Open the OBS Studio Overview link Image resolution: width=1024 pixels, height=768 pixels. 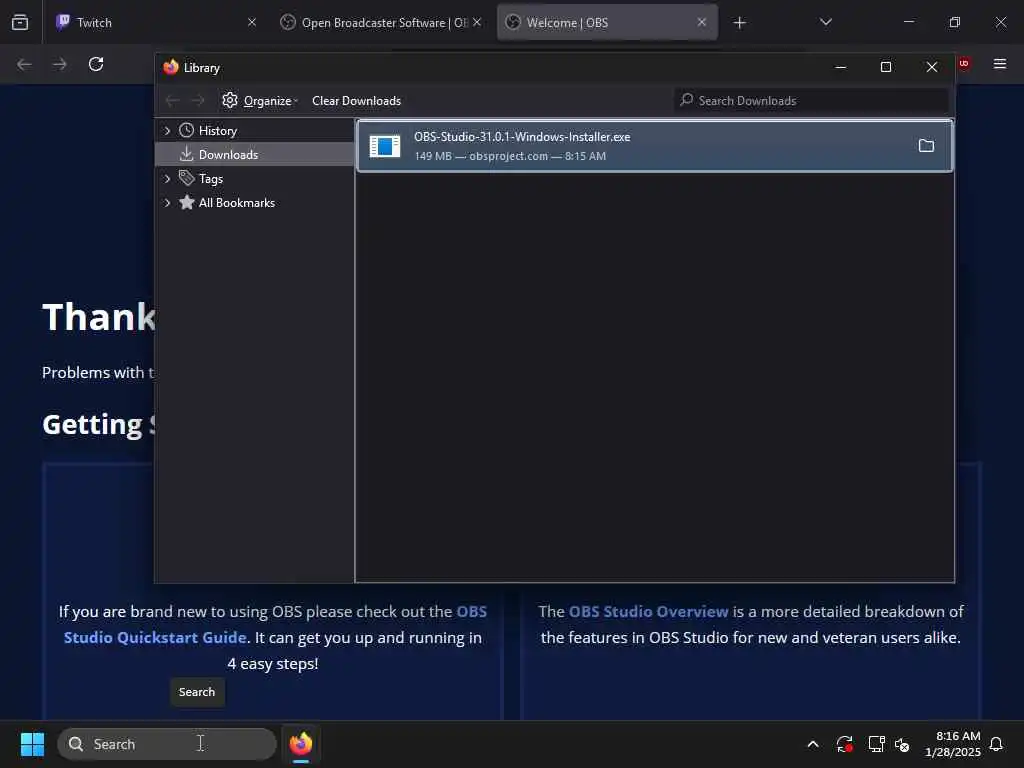tap(648, 611)
